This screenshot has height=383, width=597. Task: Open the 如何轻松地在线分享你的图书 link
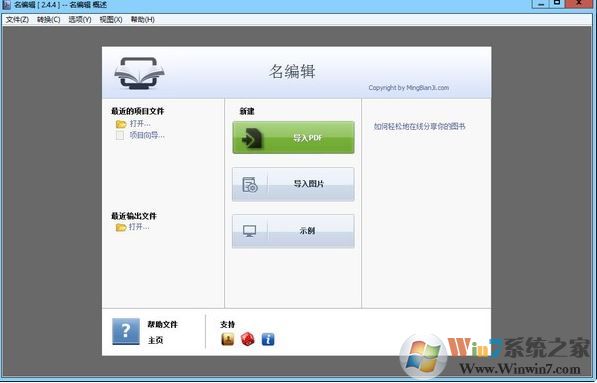419,126
